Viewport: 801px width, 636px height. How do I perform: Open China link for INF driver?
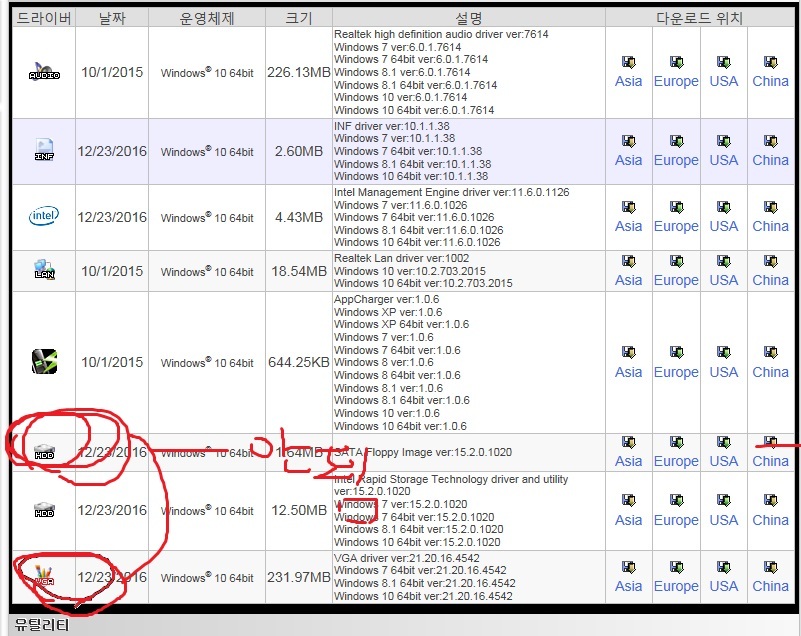pos(770,160)
